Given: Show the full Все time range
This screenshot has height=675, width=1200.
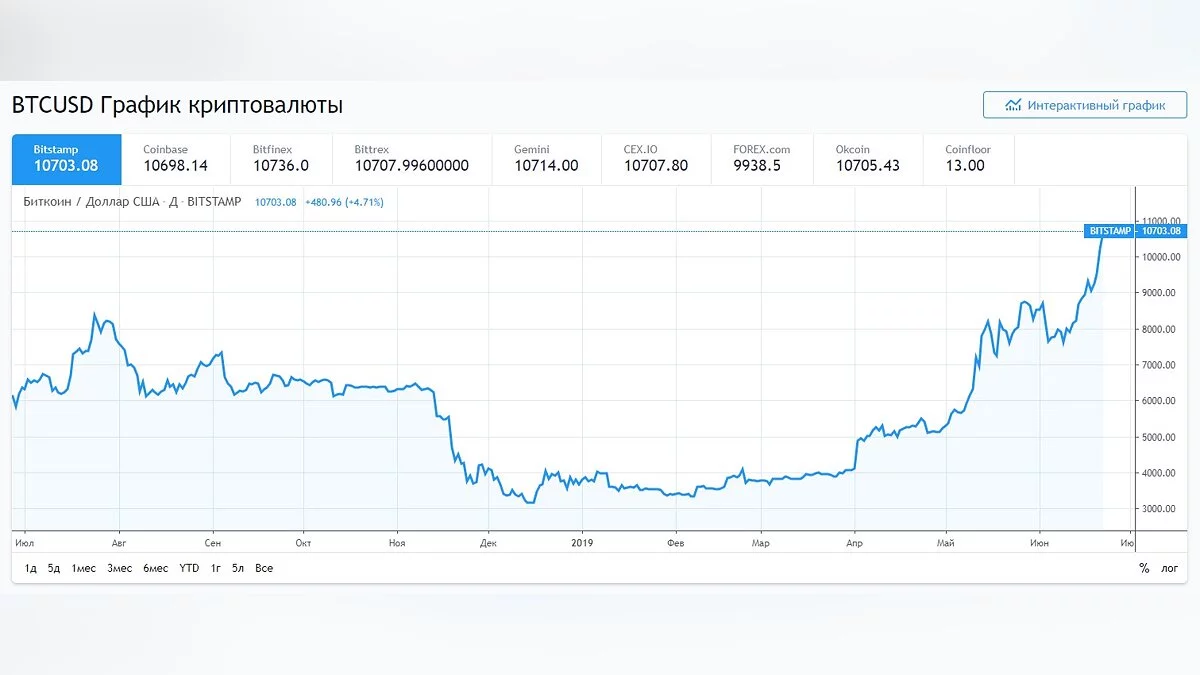Looking at the screenshot, I should click(x=264, y=568).
